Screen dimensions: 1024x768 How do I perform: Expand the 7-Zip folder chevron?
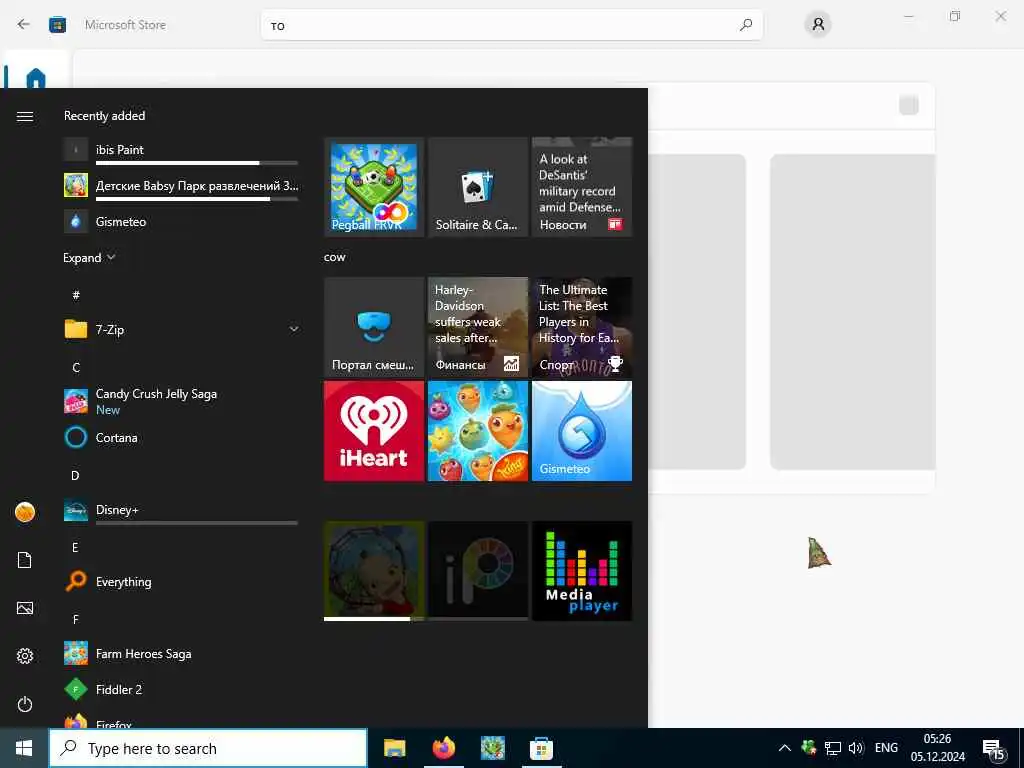294,329
